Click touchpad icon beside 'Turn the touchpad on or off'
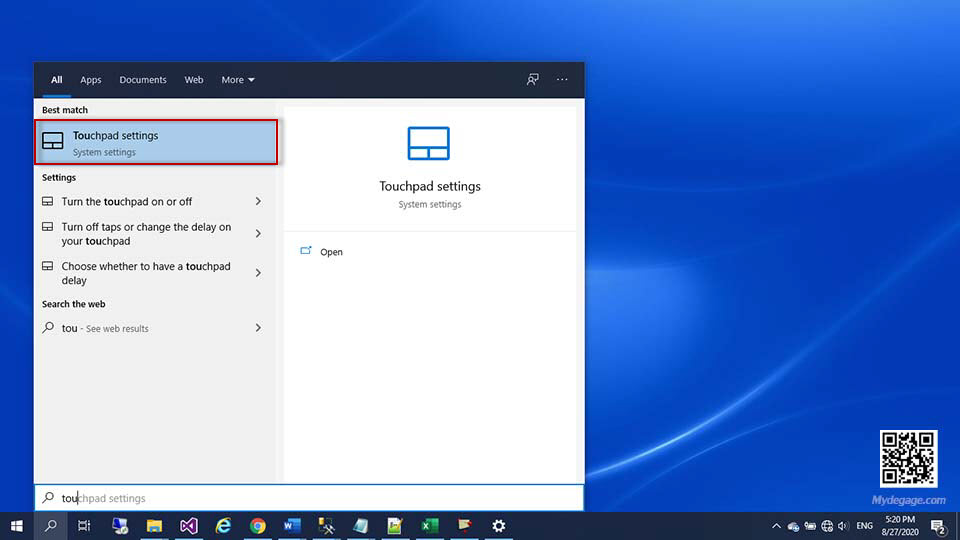 point(47,201)
